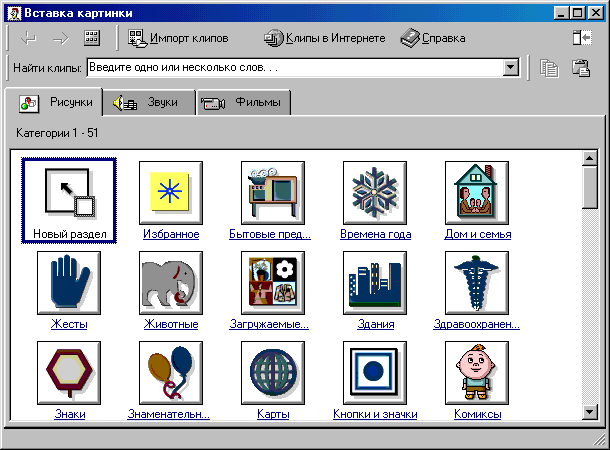Image resolution: width=610 pixels, height=450 pixels.
Task: Open the Избранное star icon
Action: click(x=171, y=193)
